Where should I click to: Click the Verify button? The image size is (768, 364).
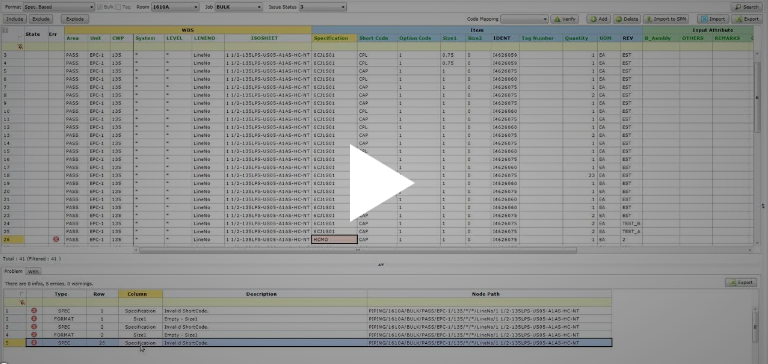pos(565,19)
